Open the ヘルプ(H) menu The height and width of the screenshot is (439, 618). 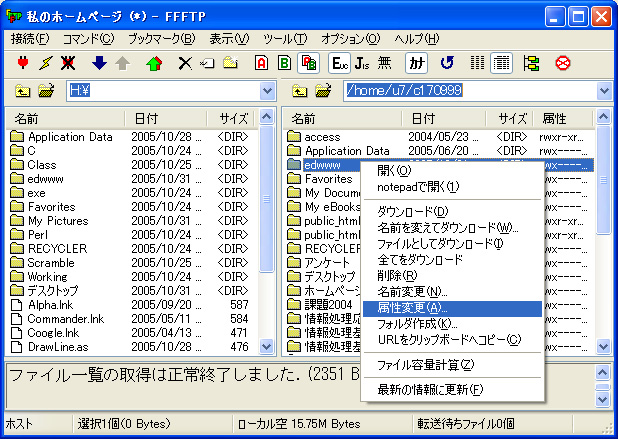click(417, 39)
